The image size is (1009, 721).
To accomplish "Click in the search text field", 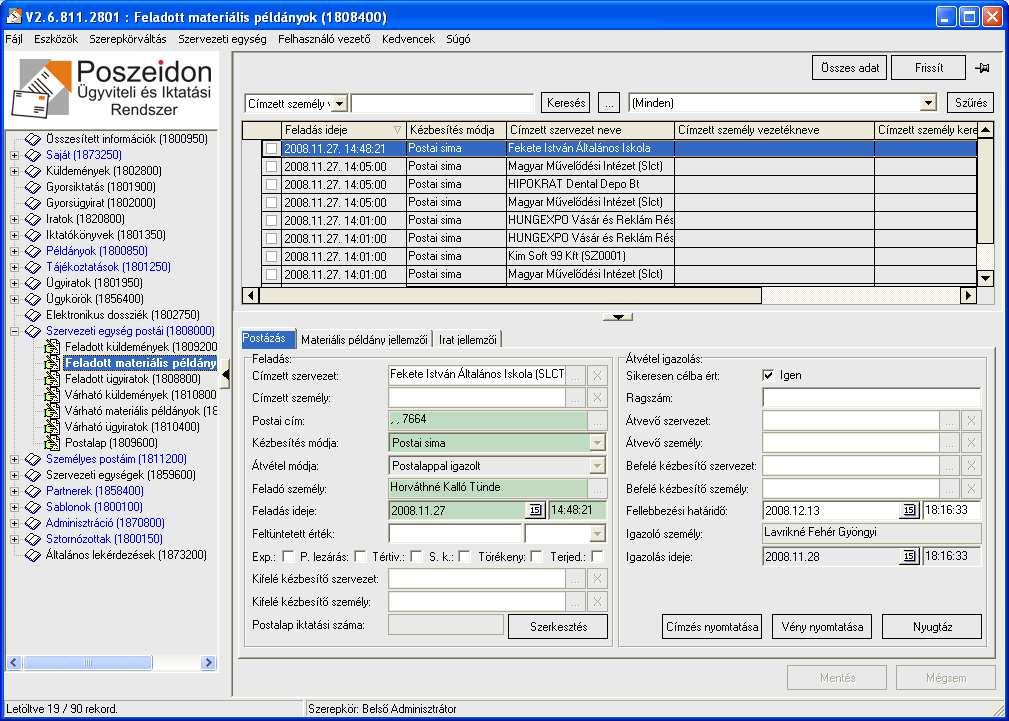I will click(x=443, y=103).
